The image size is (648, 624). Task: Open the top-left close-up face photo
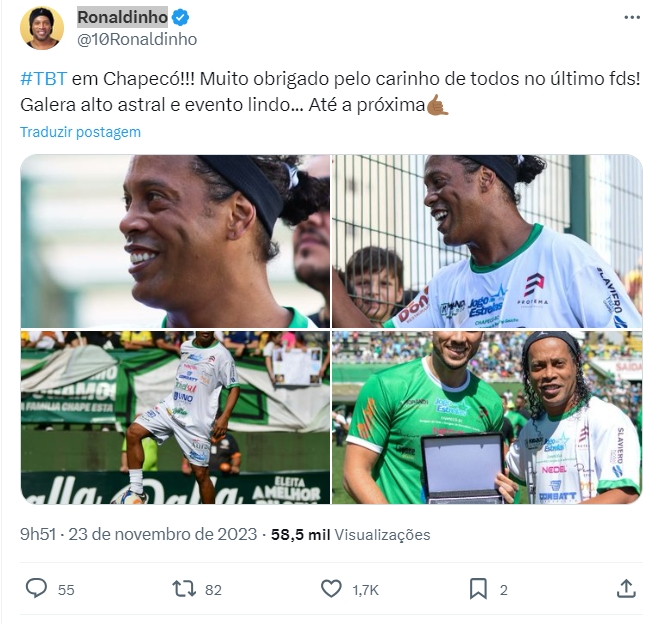[x=175, y=241]
